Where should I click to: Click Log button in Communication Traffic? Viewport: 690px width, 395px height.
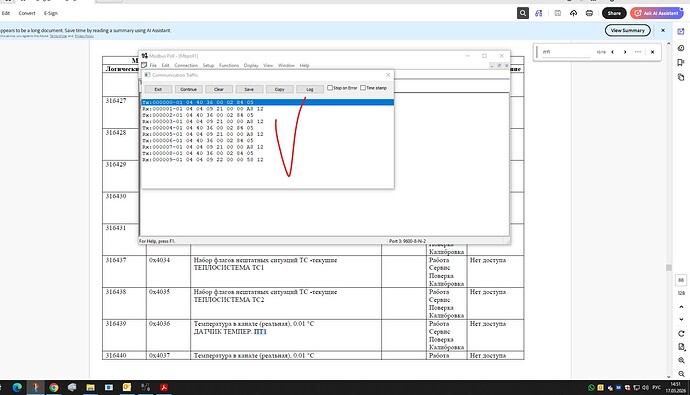coord(310,89)
